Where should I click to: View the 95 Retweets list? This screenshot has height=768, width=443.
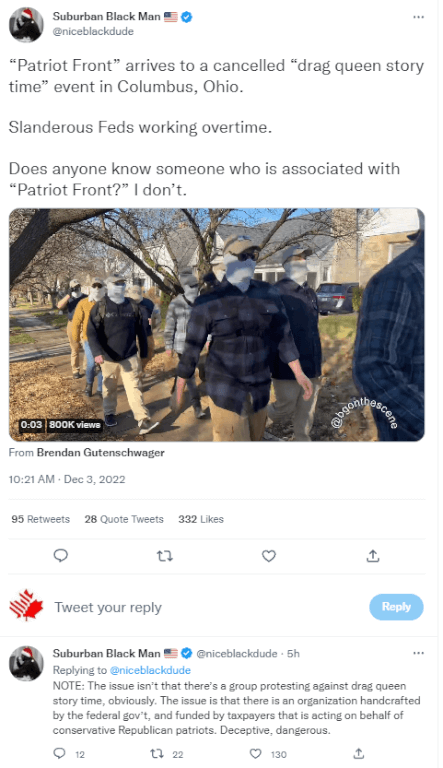click(x=41, y=519)
